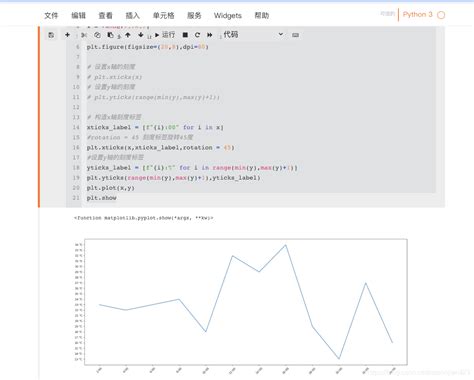
Task: Place cursor on the plt.plot(x,y) code line
Action: 111,188
